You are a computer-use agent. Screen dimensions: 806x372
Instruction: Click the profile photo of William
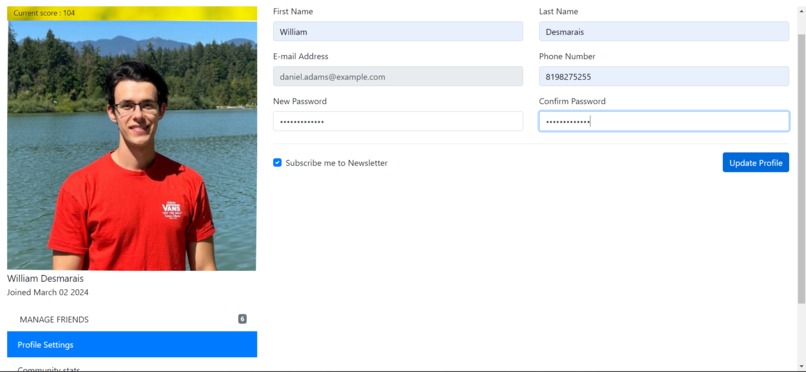tap(132, 145)
